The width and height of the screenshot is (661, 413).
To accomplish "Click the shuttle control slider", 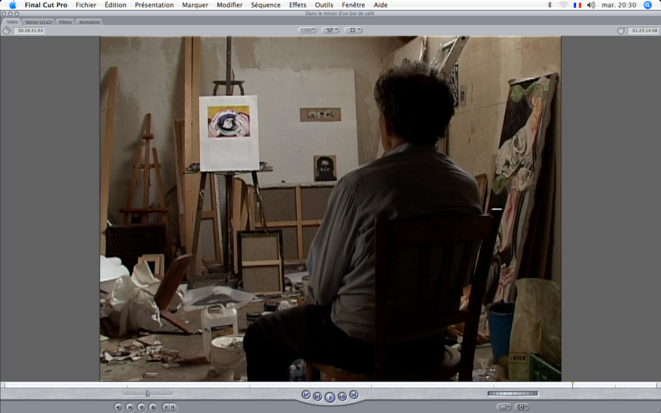I will click(148, 393).
